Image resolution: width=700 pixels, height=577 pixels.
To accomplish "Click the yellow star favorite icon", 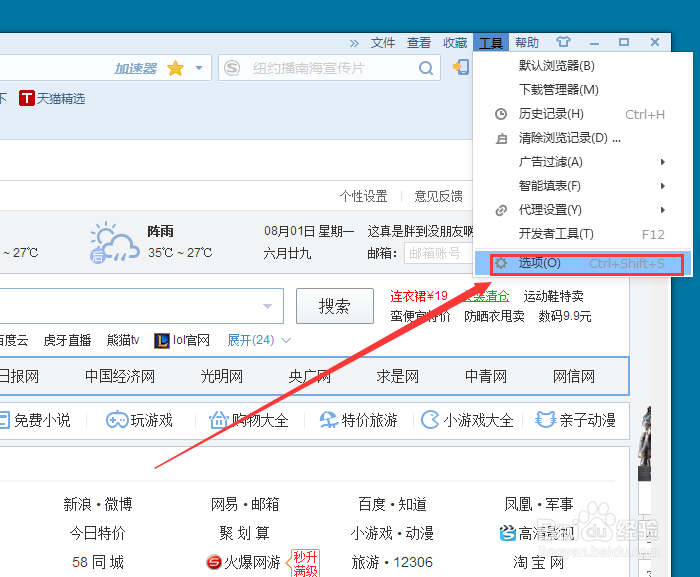I will pos(175,68).
